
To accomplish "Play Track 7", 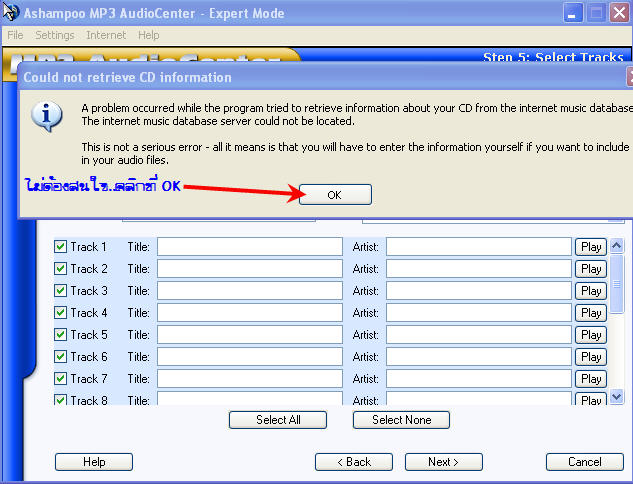I will (591, 379).
